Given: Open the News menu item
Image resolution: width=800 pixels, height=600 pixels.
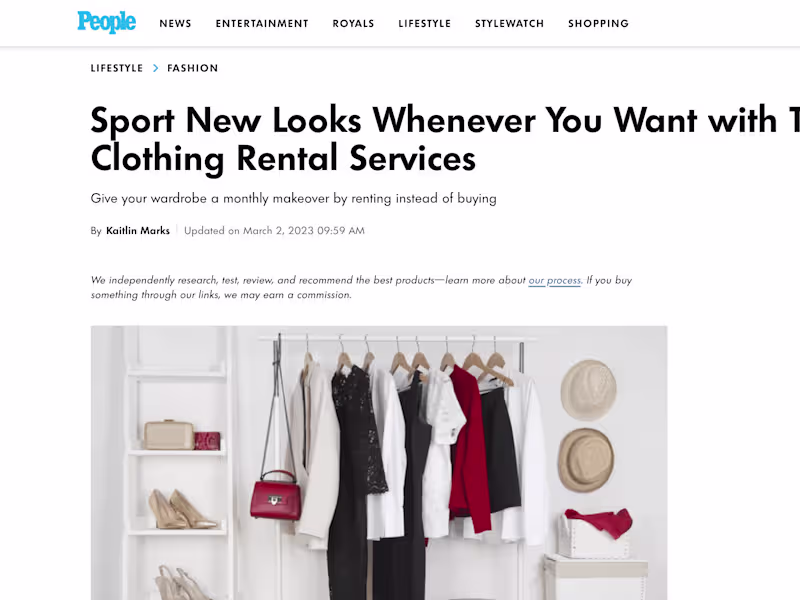Looking at the screenshot, I should 175,23.
